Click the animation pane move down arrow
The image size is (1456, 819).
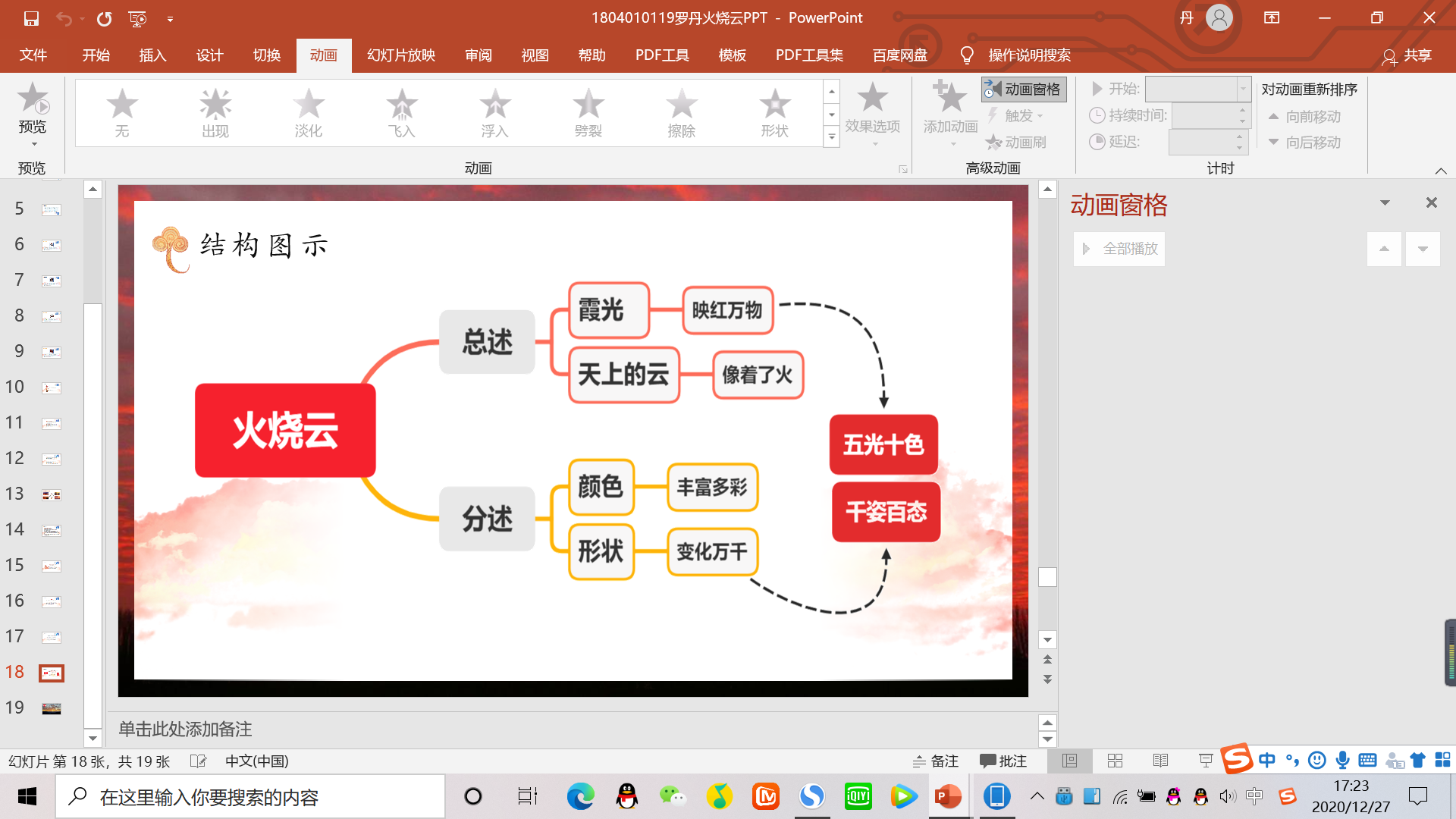[1423, 249]
